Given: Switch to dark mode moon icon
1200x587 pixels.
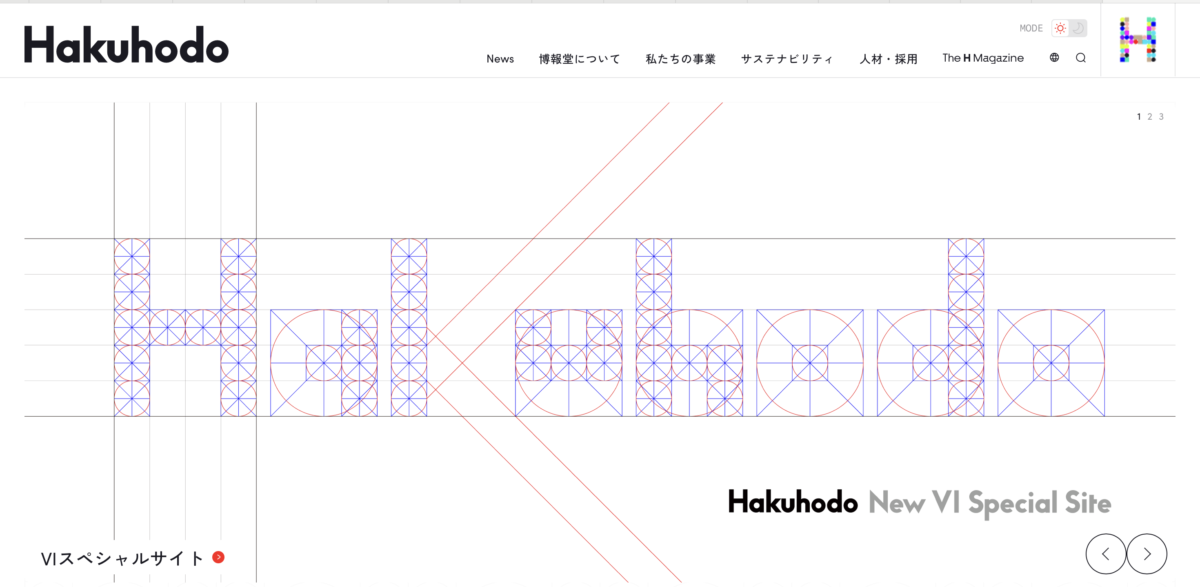Looking at the screenshot, I should [1078, 28].
